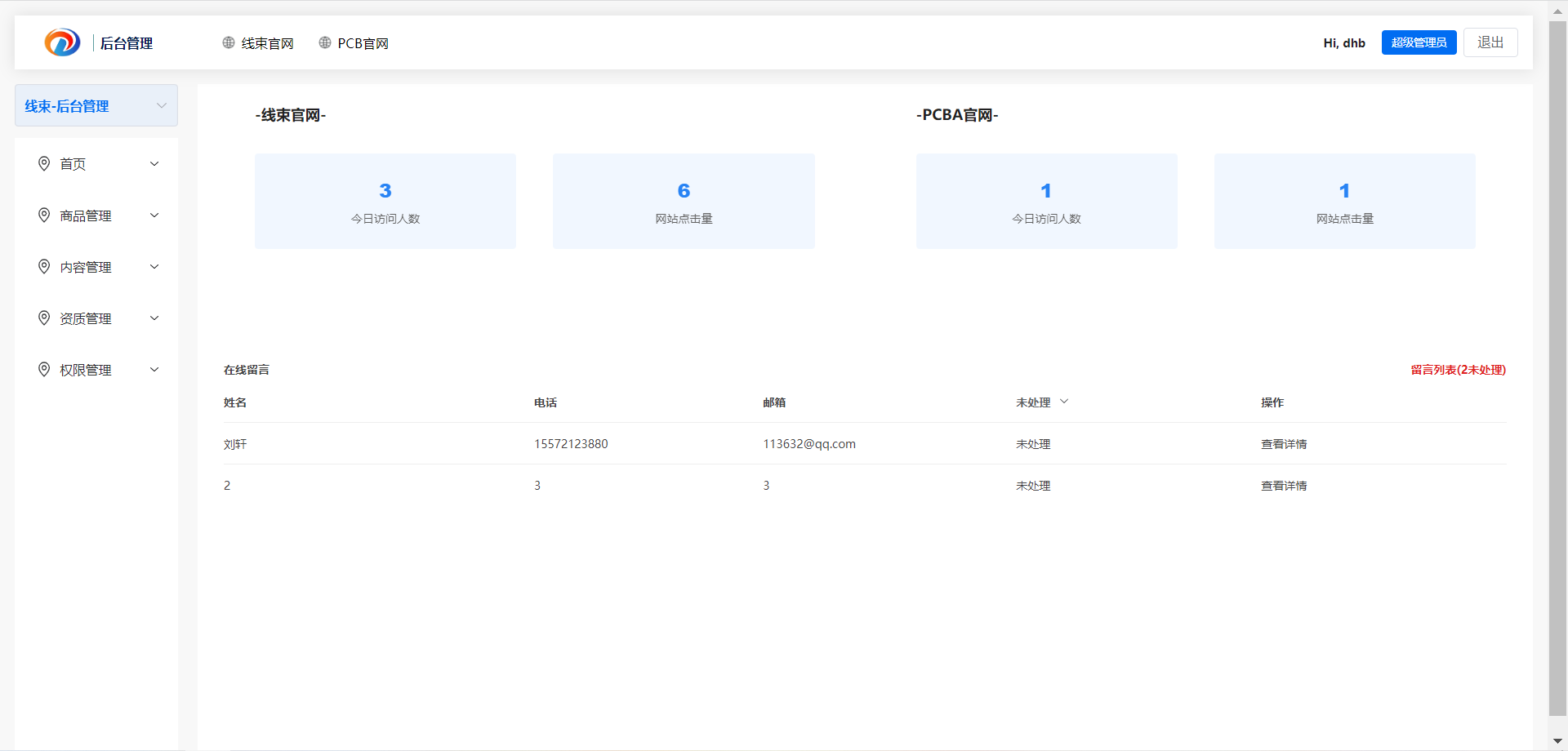The image size is (1568, 751).
Task: Click the first PCBA官网 card labeled 今日访问人数
Action: click(1046, 201)
